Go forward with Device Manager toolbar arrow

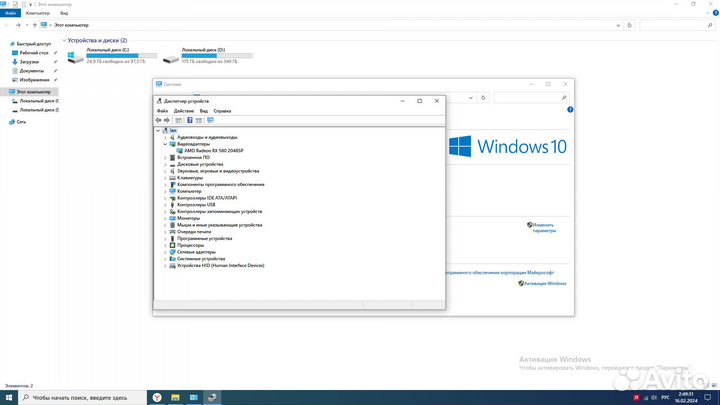167,120
